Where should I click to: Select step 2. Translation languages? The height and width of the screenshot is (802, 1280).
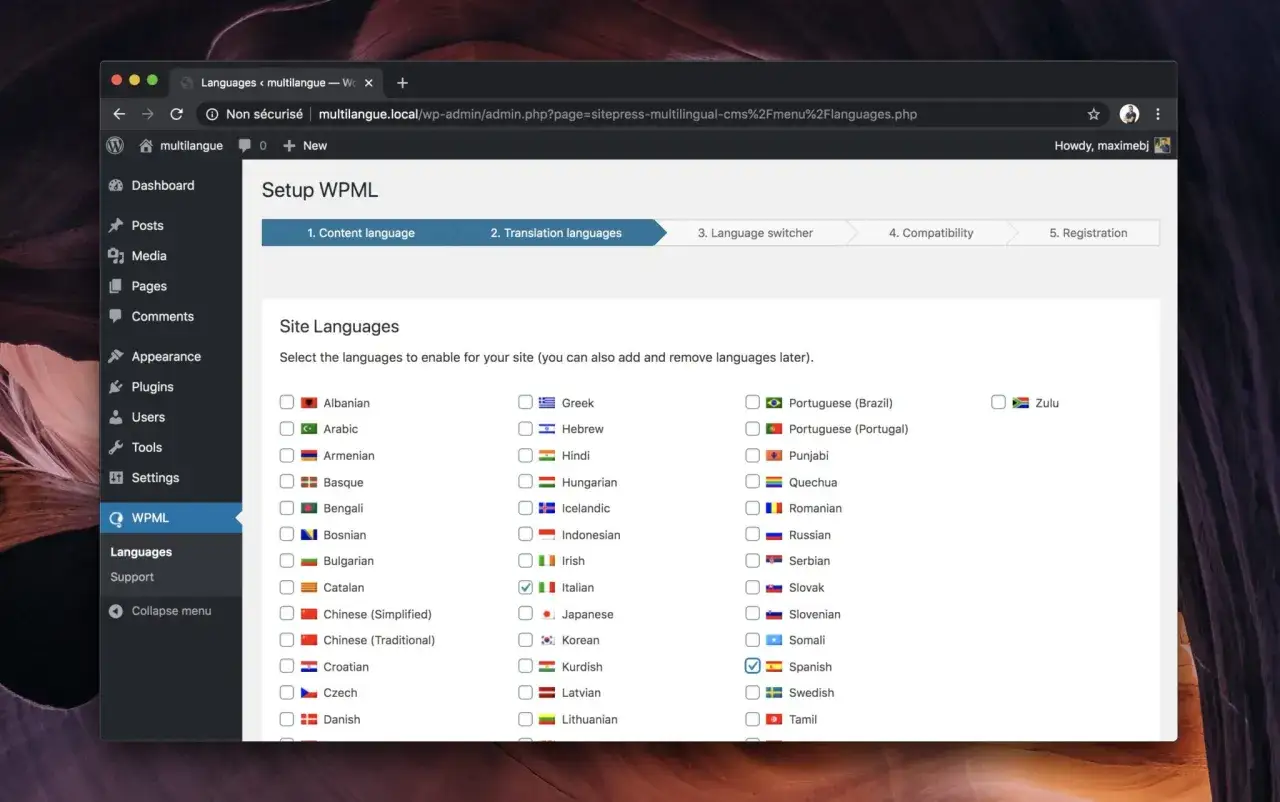click(x=556, y=233)
